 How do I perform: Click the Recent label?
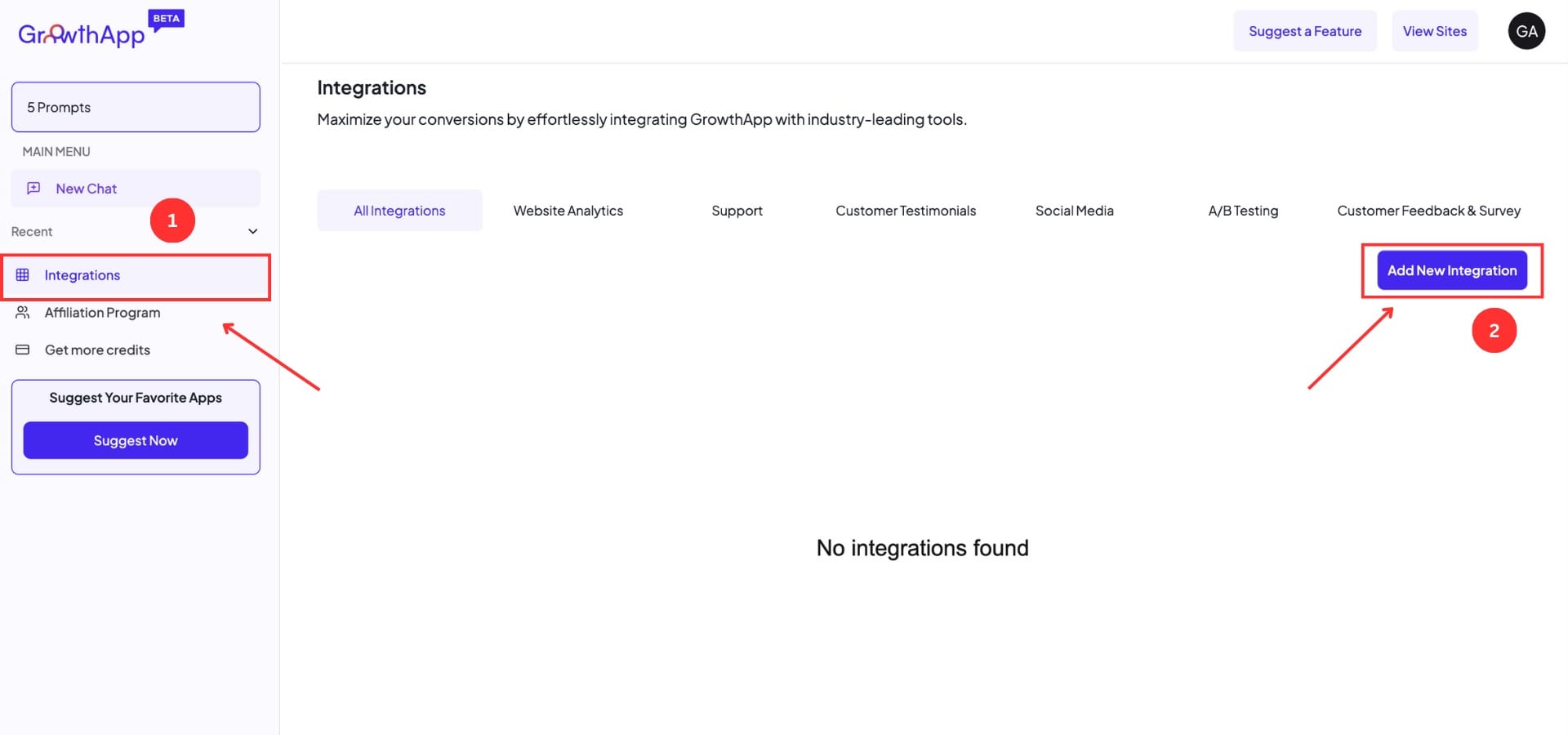[32, 232]
